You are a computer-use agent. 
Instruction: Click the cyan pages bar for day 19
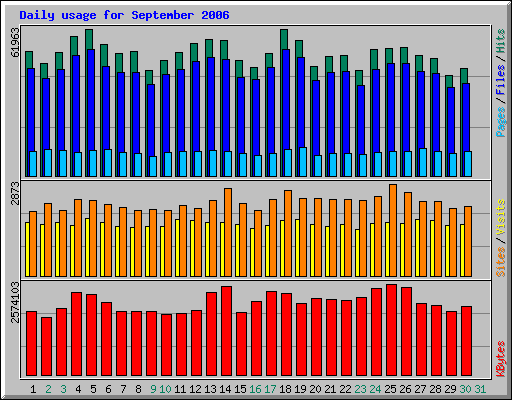pos(303,162)
